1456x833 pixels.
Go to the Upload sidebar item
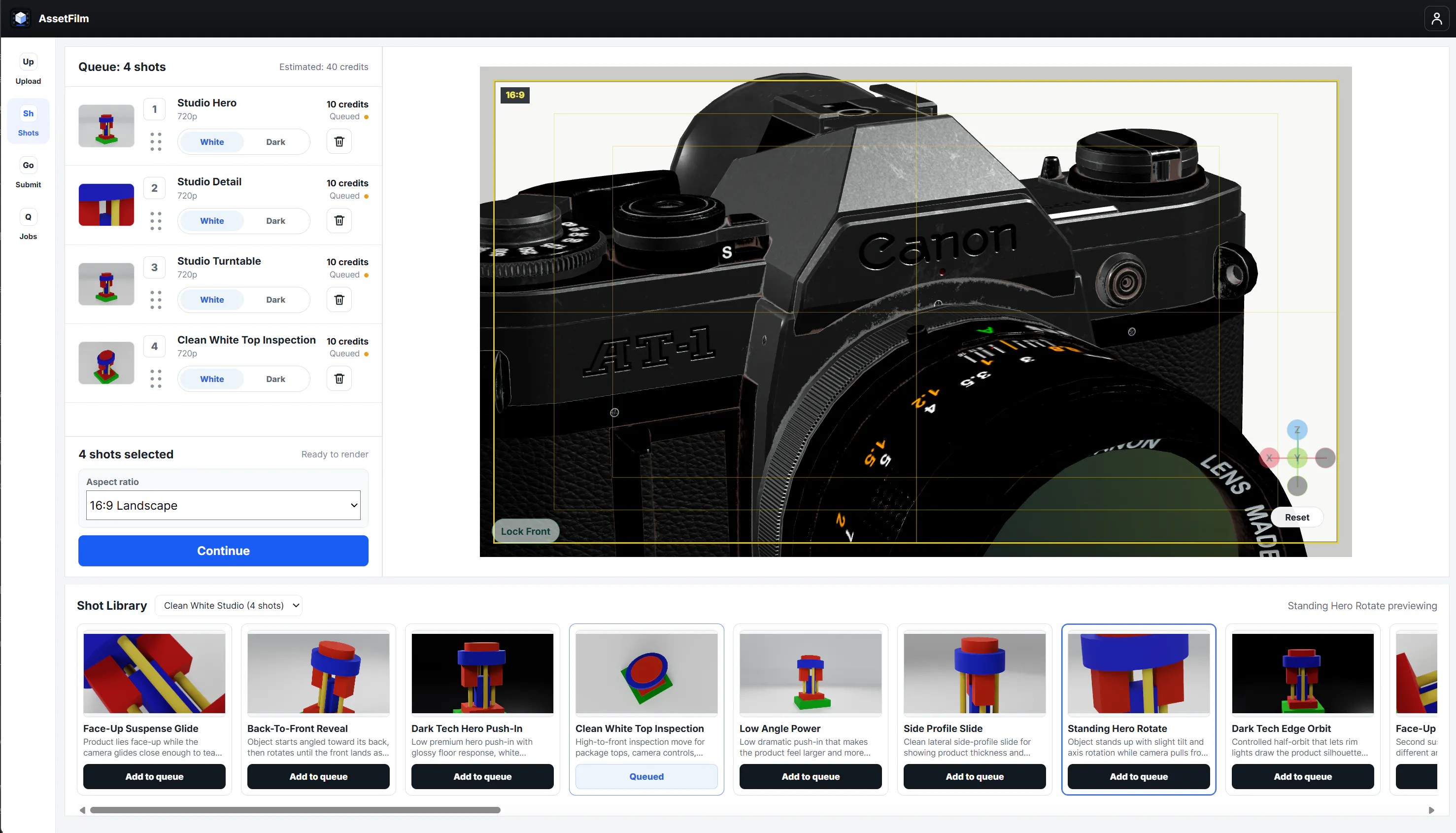[x=28, y=70]
